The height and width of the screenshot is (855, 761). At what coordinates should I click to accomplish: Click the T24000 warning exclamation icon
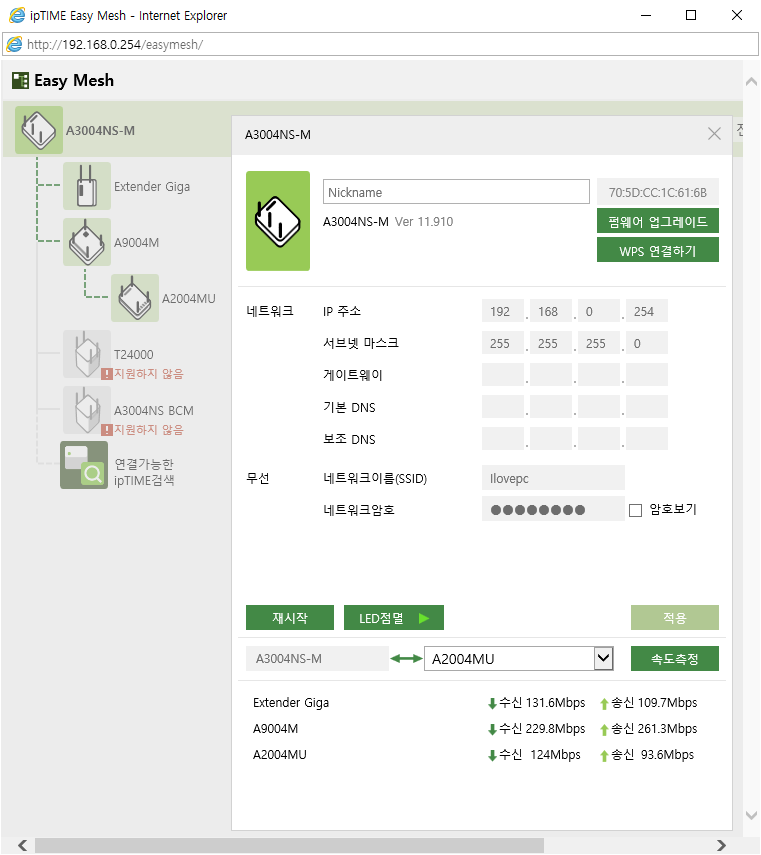[107, 374]
